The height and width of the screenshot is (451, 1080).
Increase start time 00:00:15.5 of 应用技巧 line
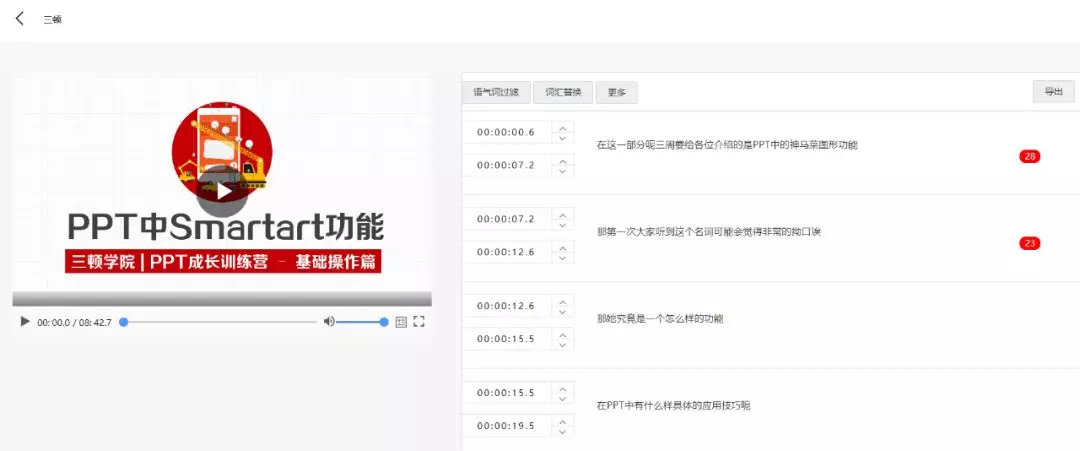click(x=563, y=388)
